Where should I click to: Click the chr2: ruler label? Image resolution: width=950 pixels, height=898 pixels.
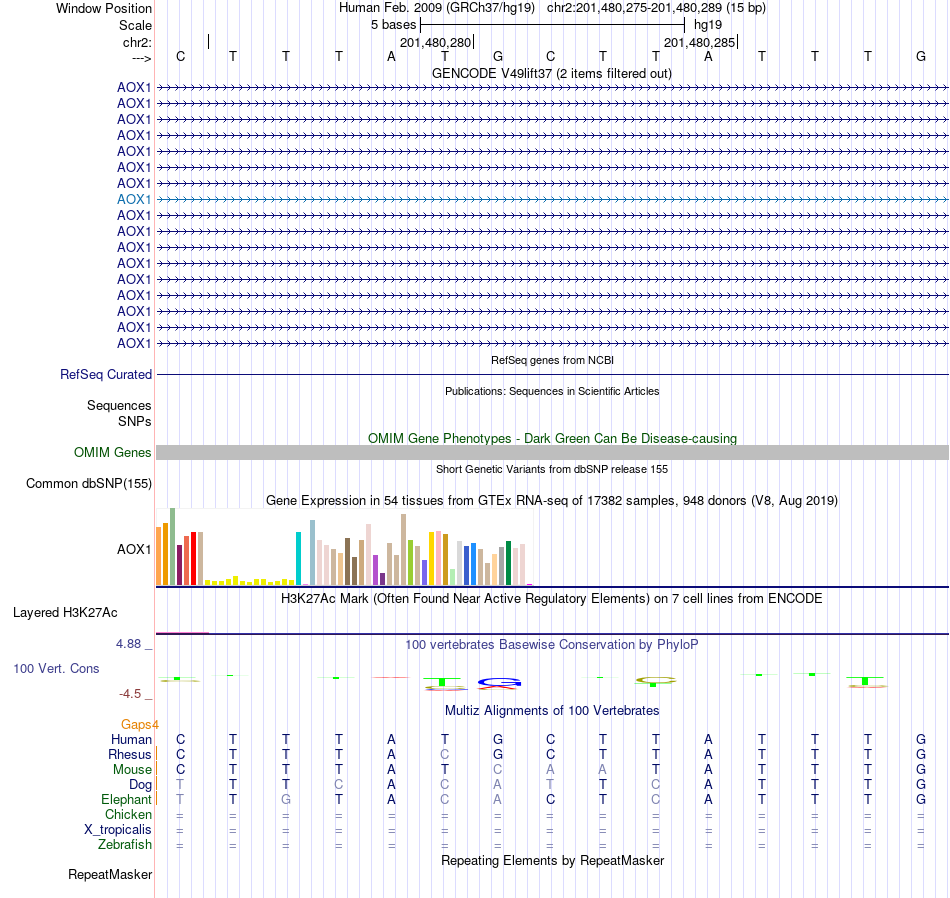pyautogui.click(x=137, y=42)
